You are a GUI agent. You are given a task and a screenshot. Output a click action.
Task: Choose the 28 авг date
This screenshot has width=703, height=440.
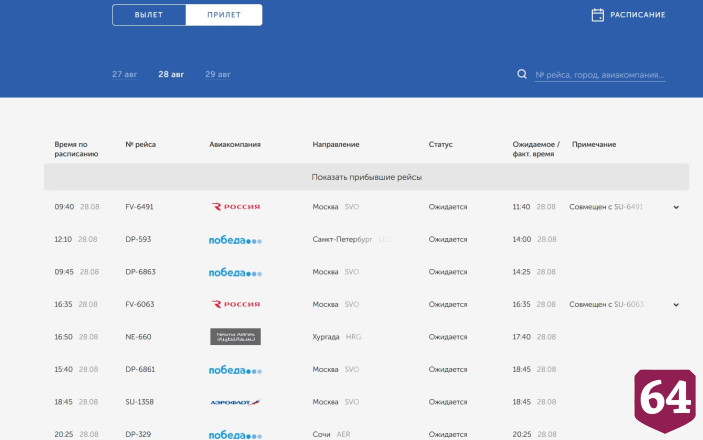(171, 74)
